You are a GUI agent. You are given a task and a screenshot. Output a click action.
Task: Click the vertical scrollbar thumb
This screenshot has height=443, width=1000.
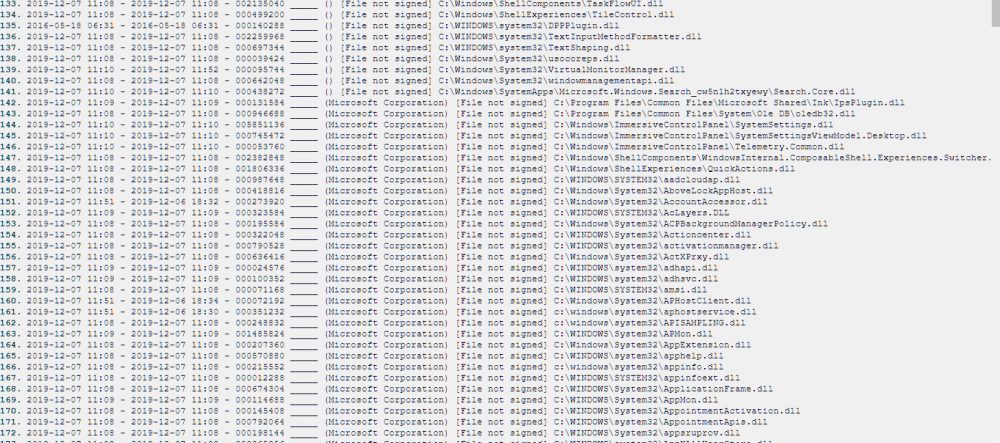(x=995, y=13)
